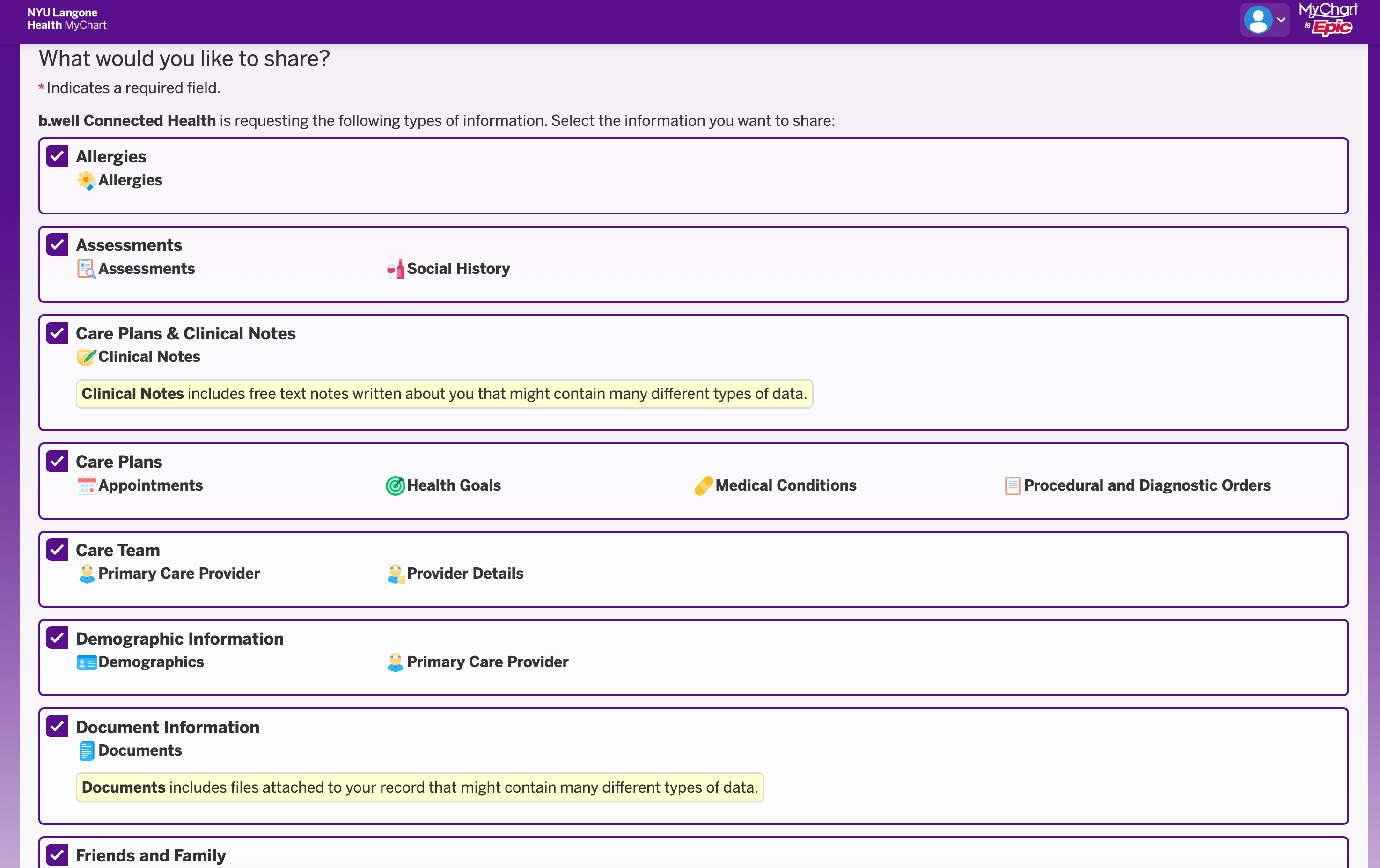Image resolution: width=1380 pixels, height=868 pixels.
Task: Click the Health Goals target icon
Action: pyautogui.click(x=395, y=485)
